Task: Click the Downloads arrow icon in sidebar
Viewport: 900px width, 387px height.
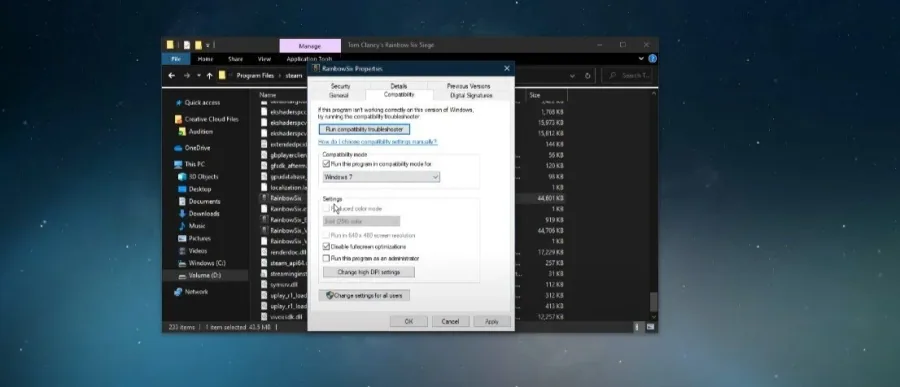Action: tap(182, 214)
